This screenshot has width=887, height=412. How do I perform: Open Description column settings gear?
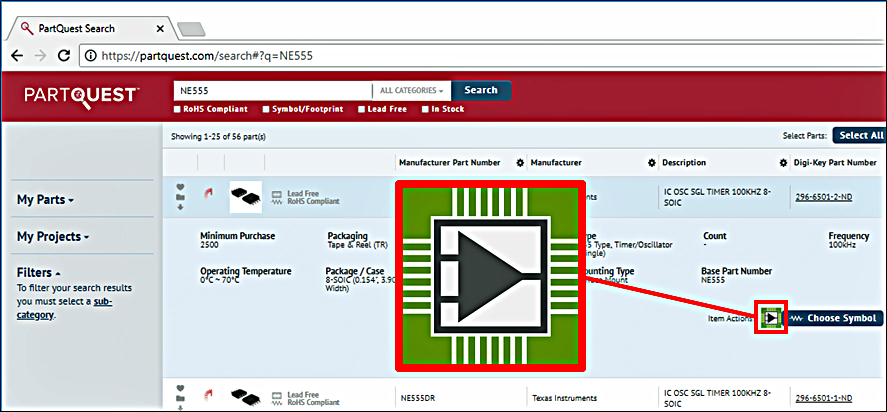783,163
